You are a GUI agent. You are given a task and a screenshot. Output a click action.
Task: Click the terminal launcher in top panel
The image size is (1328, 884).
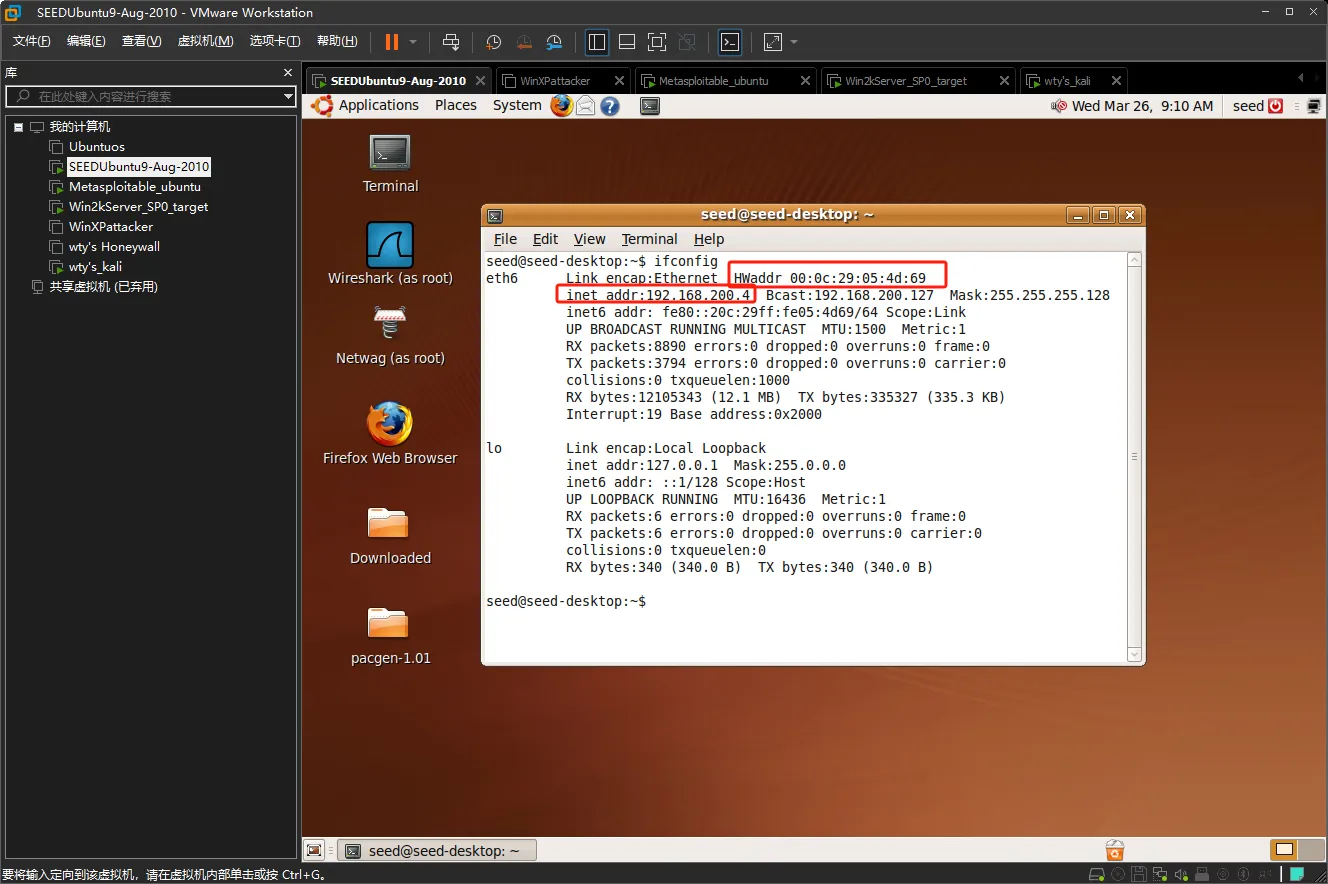coord(650,106)
